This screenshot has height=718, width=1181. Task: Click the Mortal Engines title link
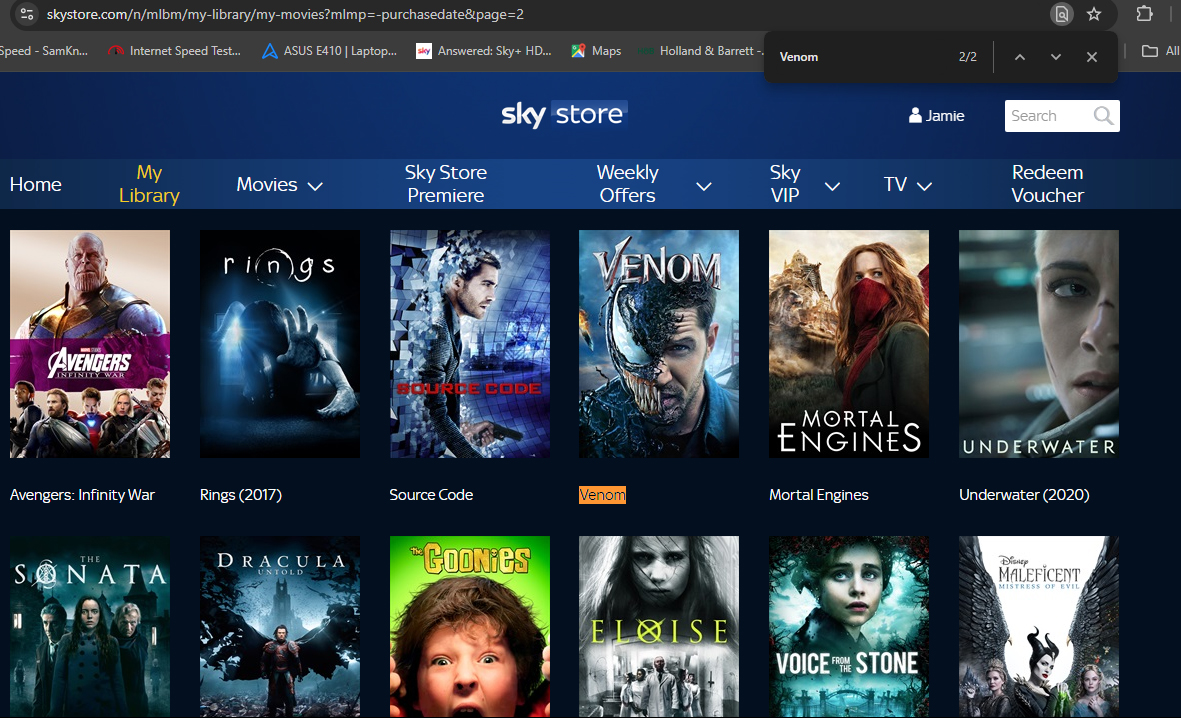[x=819, y=495]
